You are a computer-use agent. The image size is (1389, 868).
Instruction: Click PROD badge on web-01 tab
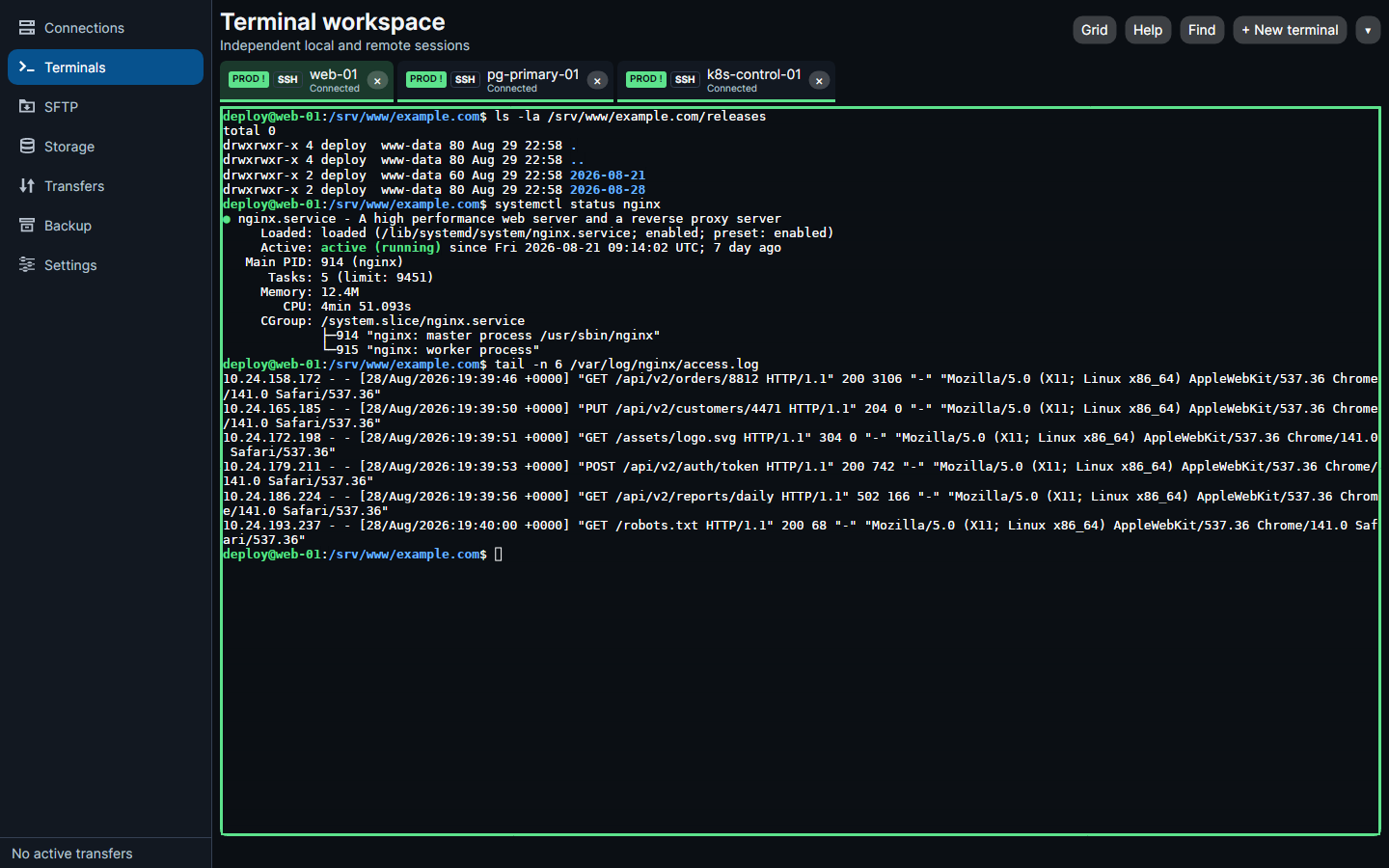tap(249, 79)
